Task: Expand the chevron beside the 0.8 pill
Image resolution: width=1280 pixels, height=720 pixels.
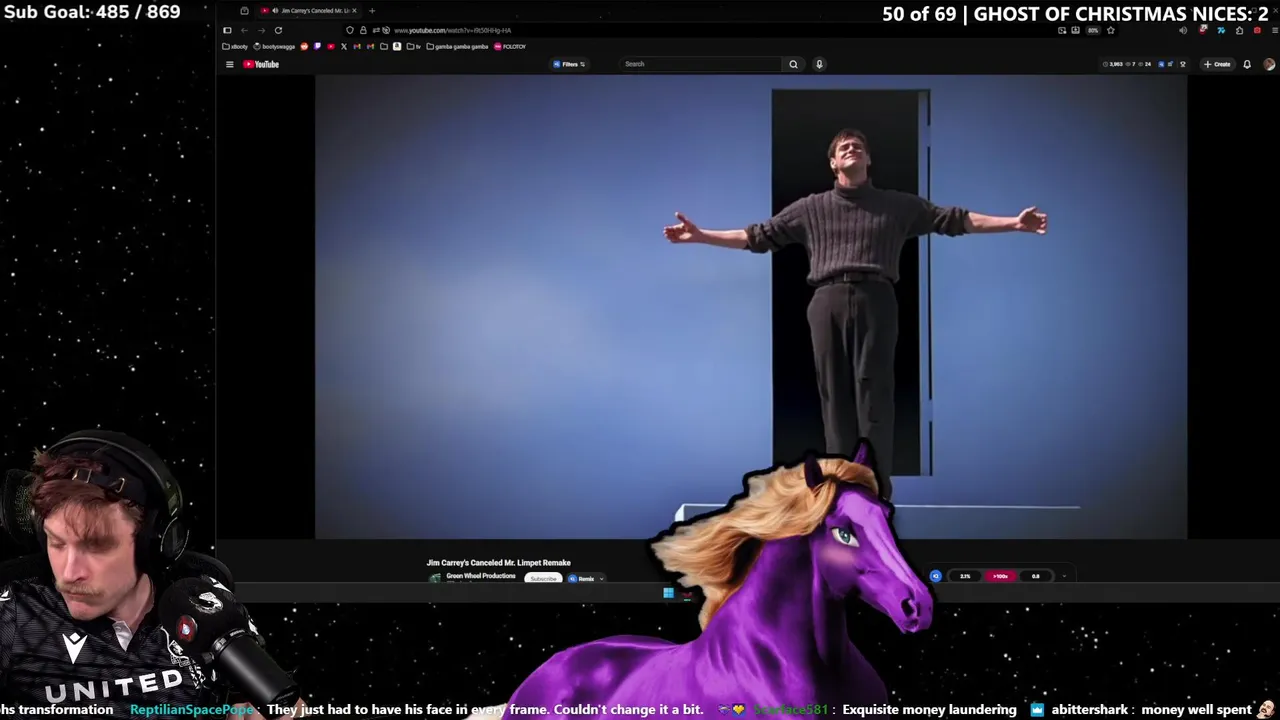Action: [1064, 576]
